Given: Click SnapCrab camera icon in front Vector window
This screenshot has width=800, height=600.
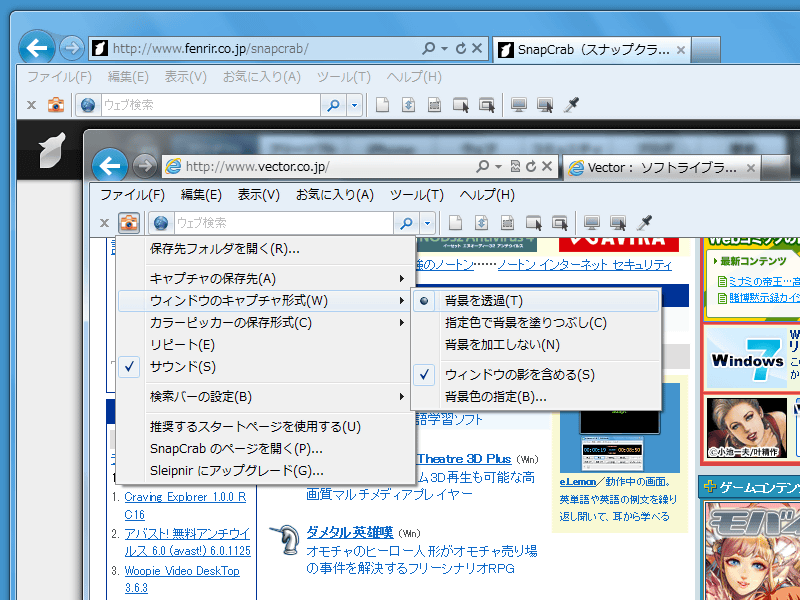Looking at the screenshot, I should (x=129, y=223).
